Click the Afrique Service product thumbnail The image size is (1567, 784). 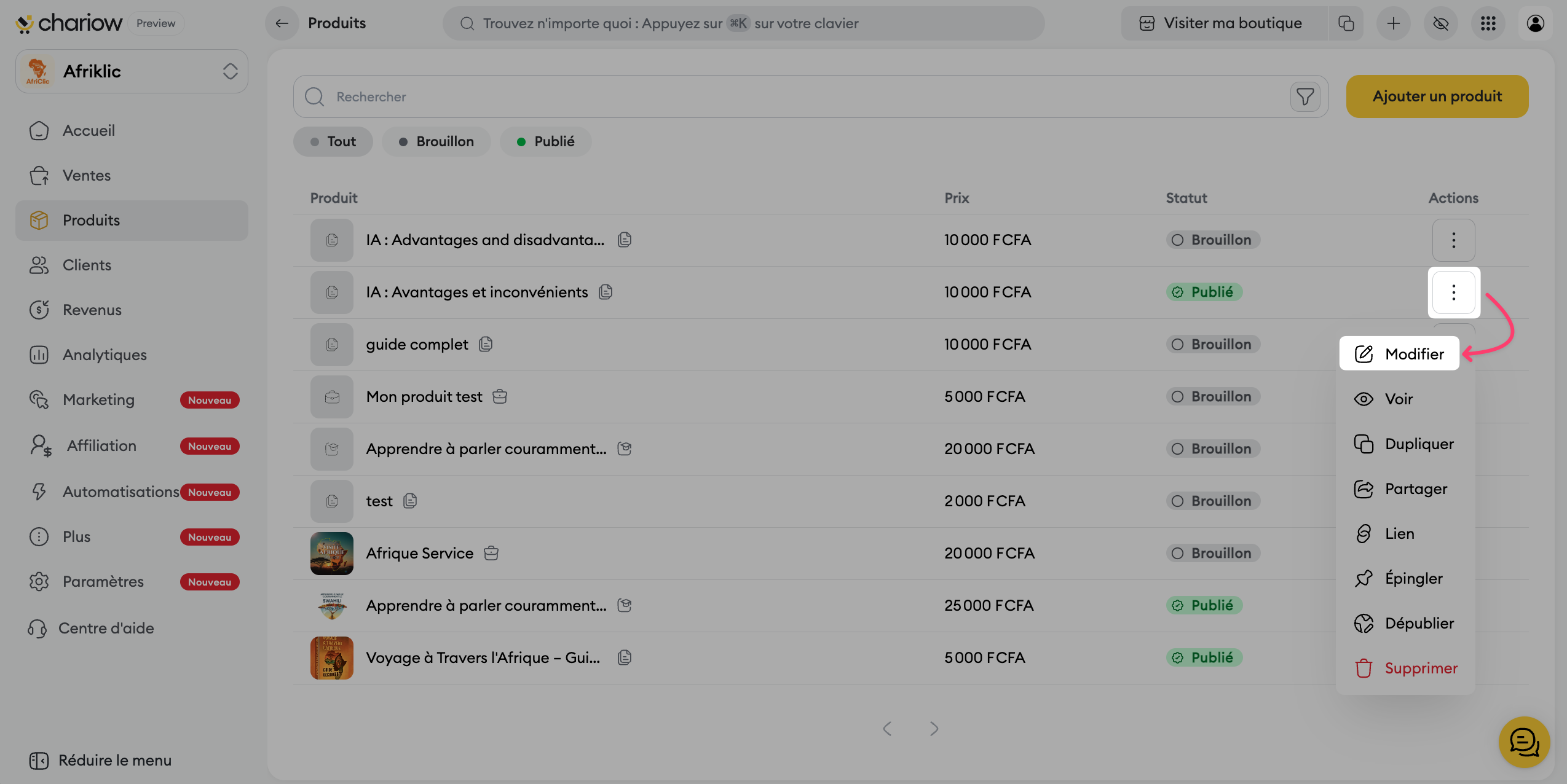click(332, 553)
